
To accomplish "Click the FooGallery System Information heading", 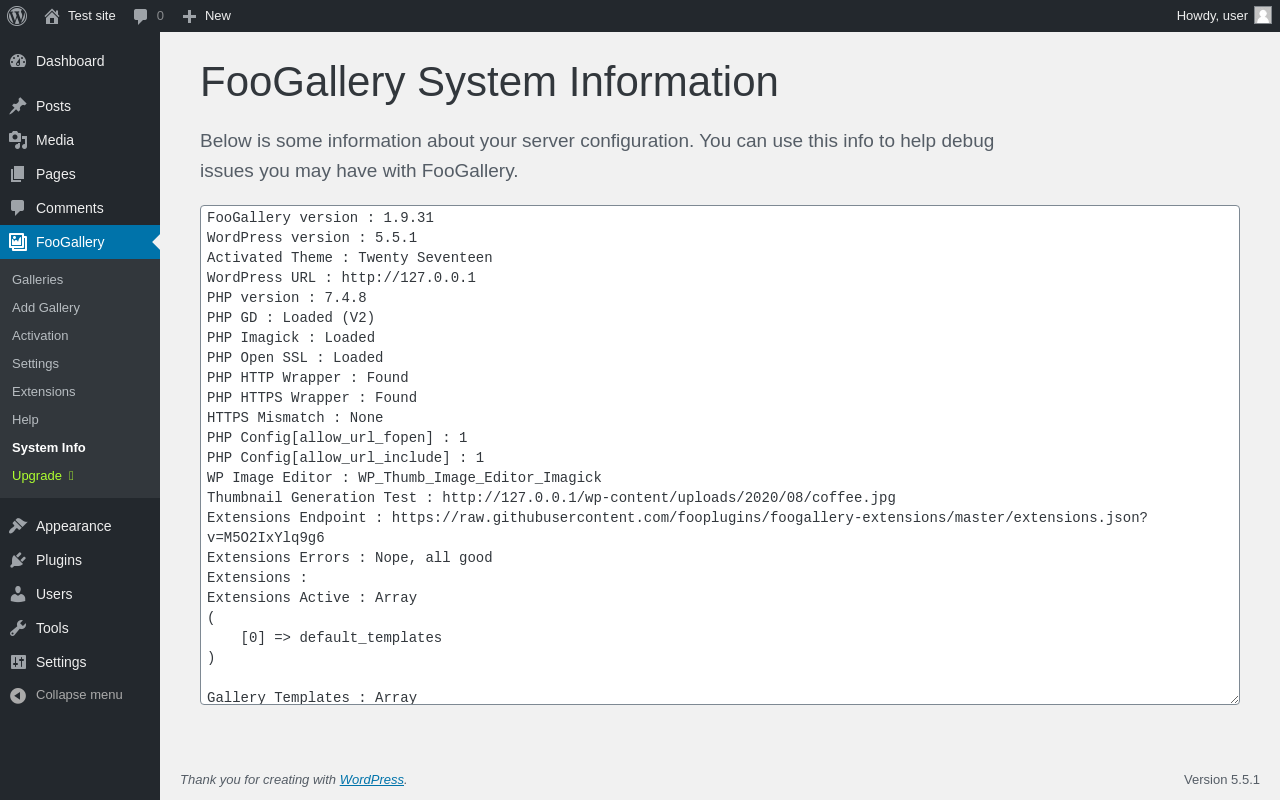I will pyautogui.click(x=489, y=82).
